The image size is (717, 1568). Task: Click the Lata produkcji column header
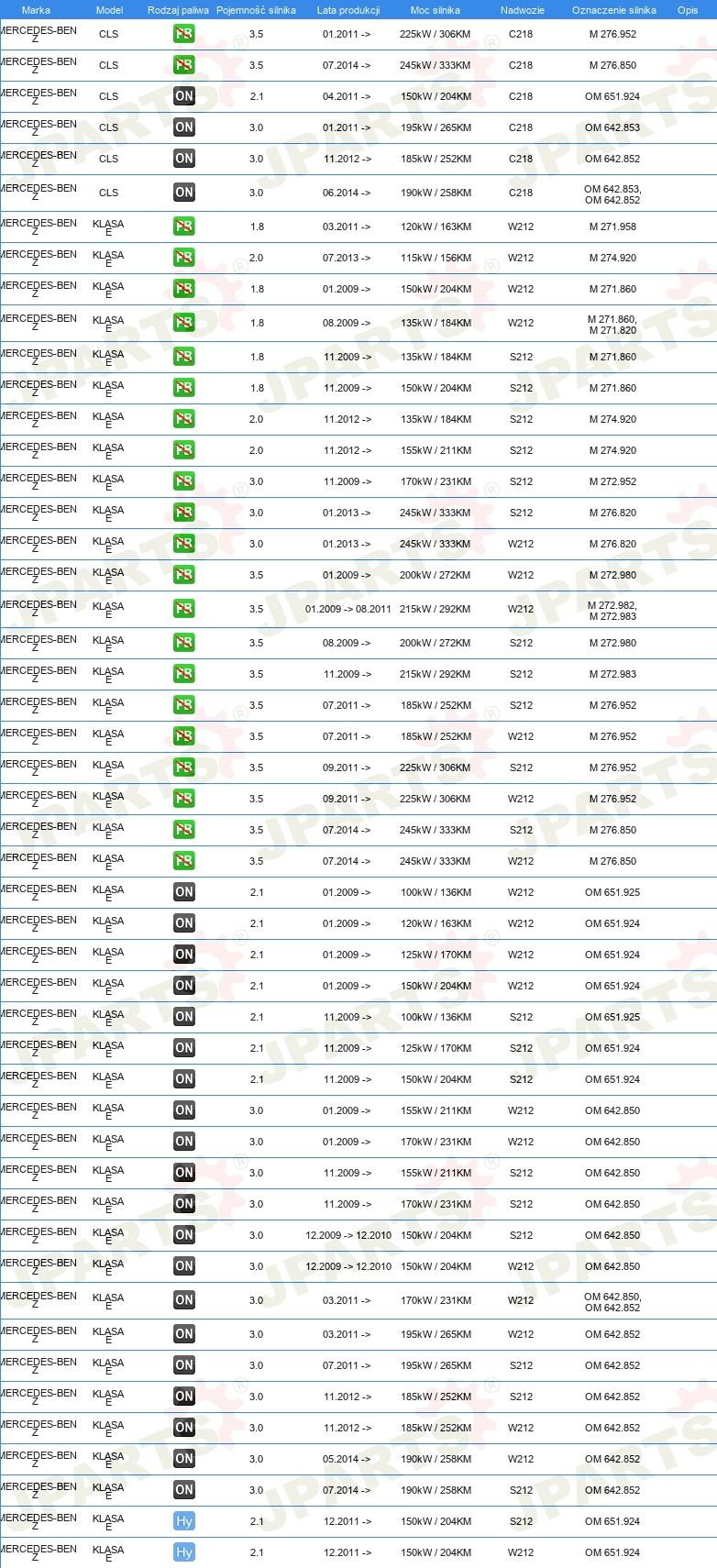coord(348,10)
